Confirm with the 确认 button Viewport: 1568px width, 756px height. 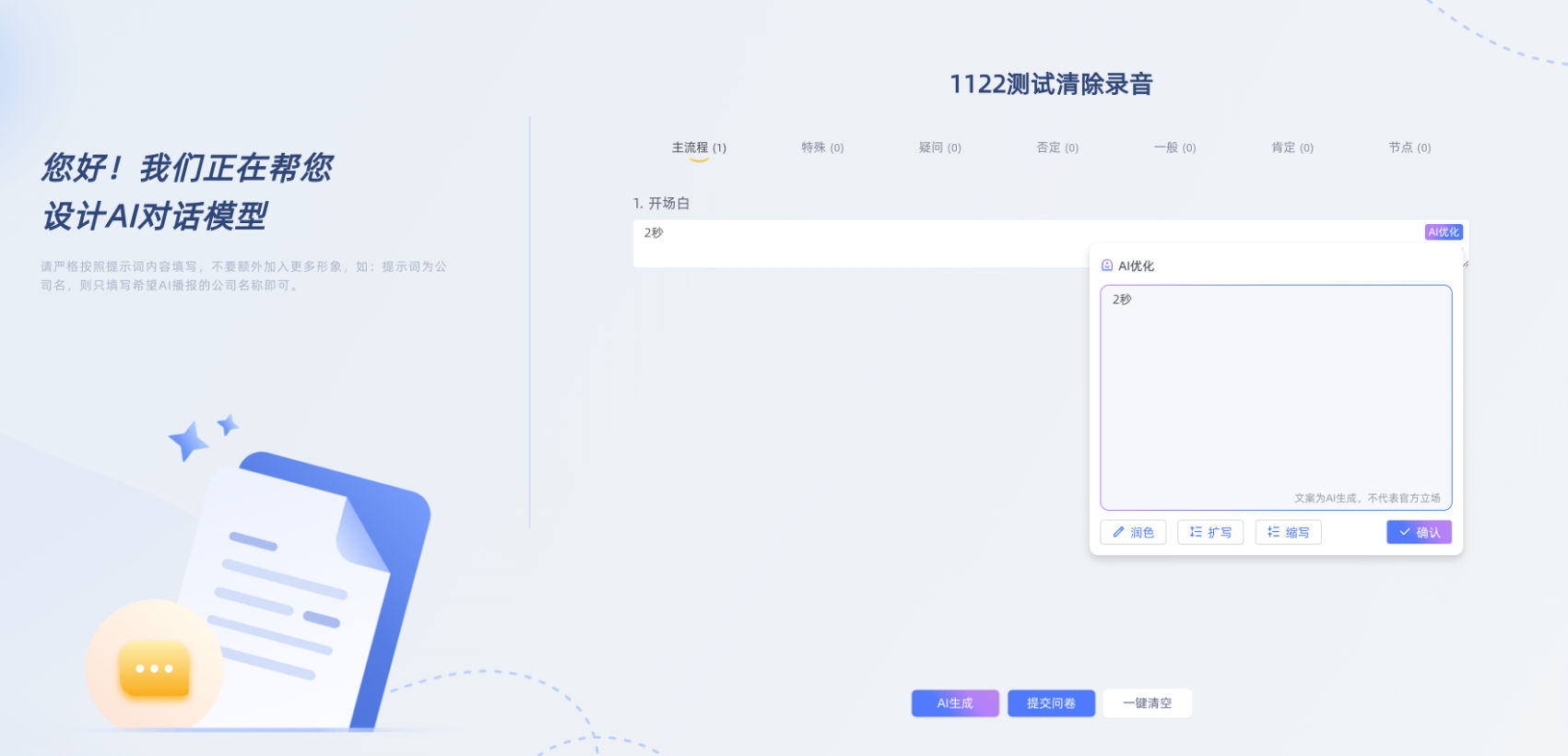1419,532
